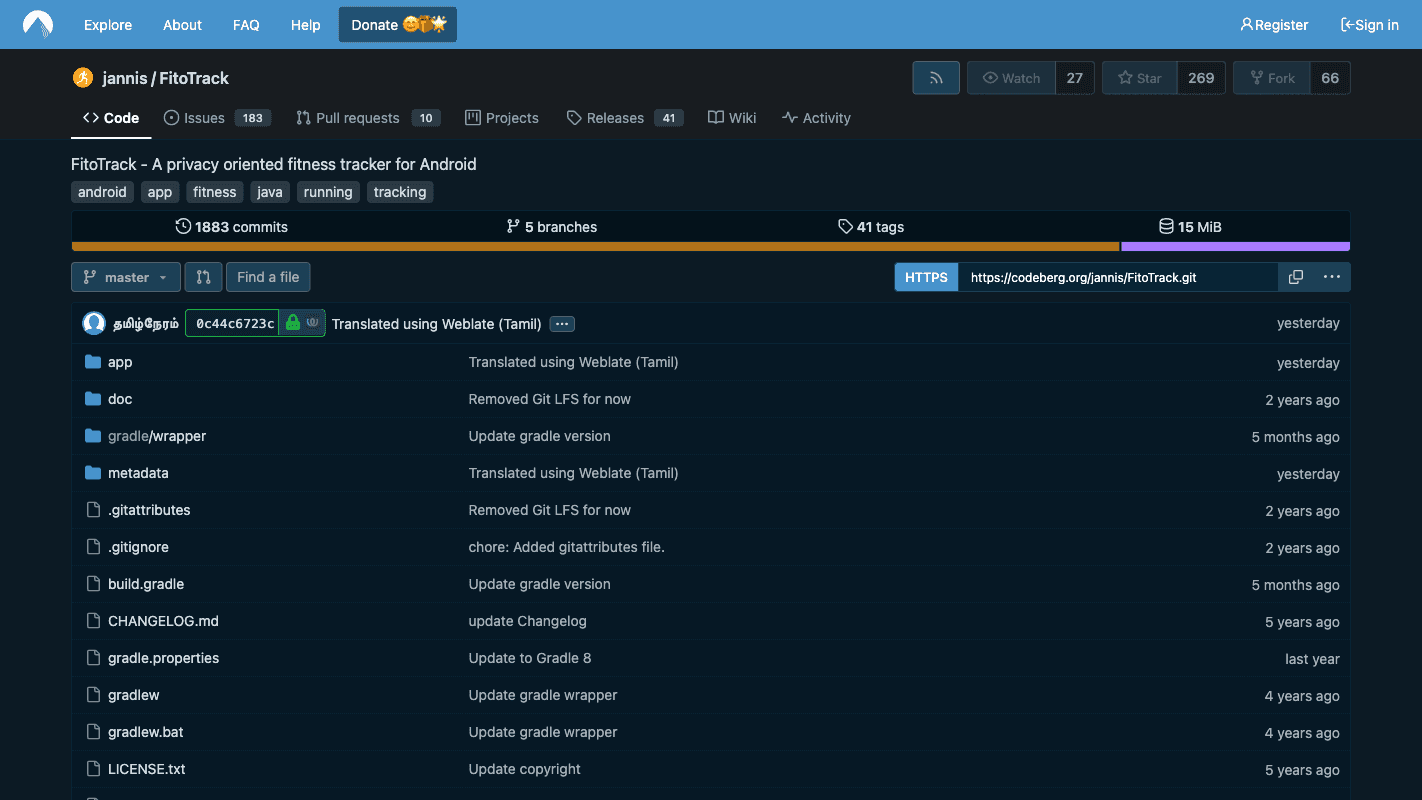Switch to the Wiki tab
1422x800 pixels.
point(732,118)
